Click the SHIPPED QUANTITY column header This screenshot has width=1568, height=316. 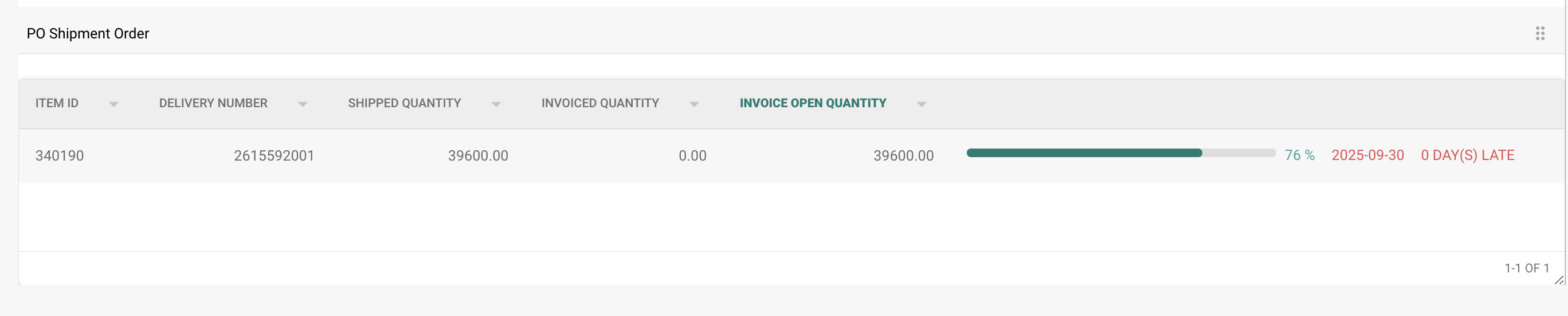point(404,103)
